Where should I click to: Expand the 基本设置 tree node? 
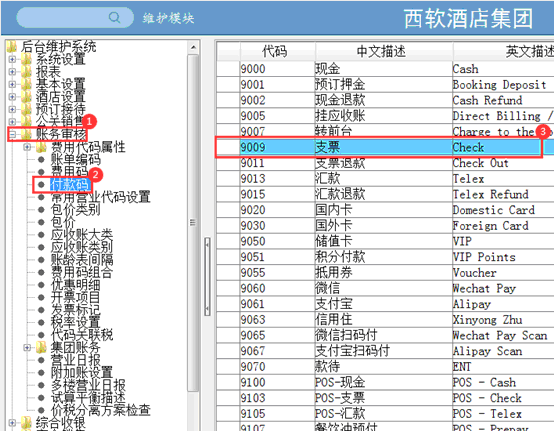(12, 84)
